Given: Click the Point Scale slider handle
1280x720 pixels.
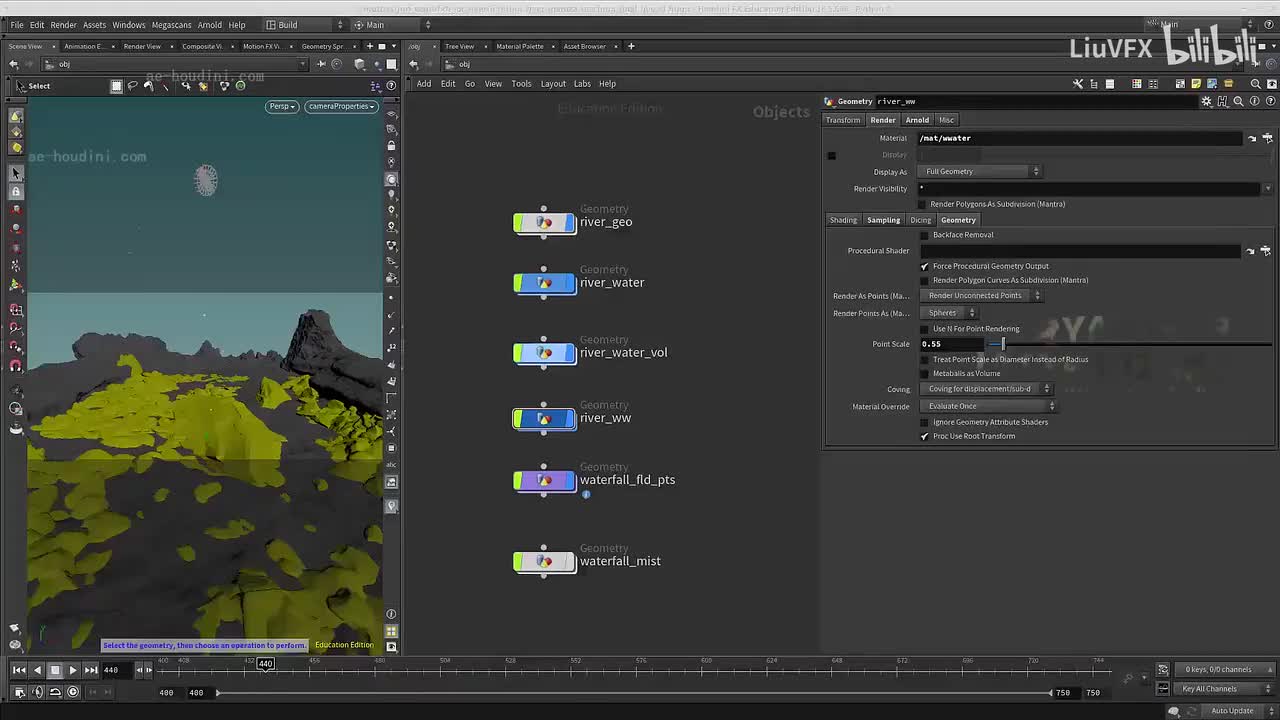Looking at the screenshot, I should (x=1003, y=344).
